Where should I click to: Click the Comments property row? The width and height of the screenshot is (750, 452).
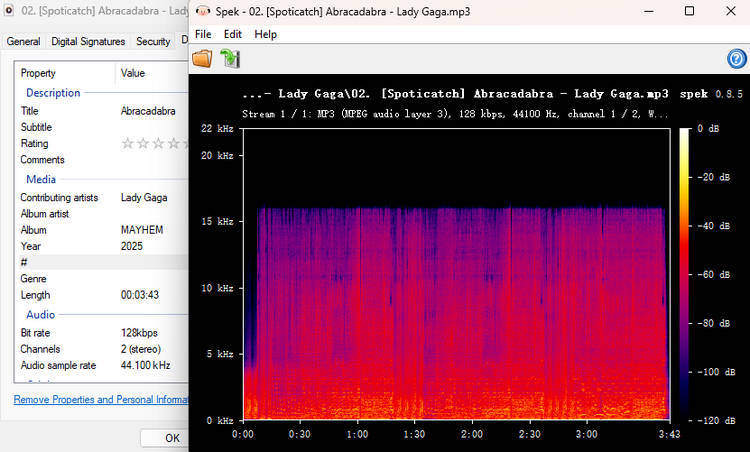click(x=102, y=160)
